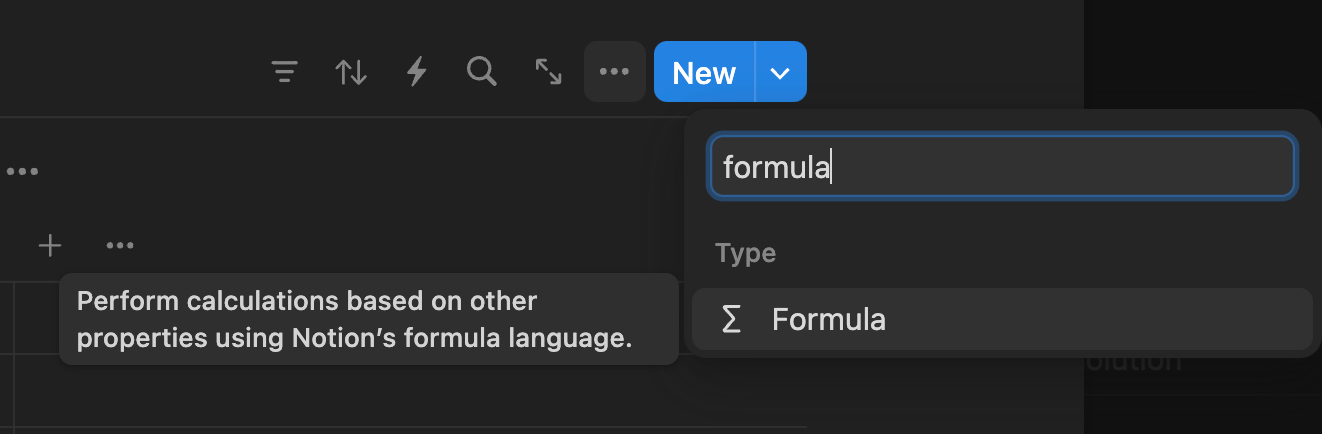Click the dimmed text right of the Formula option
The image size is (1322, 434).
[x=1135, y=361]
